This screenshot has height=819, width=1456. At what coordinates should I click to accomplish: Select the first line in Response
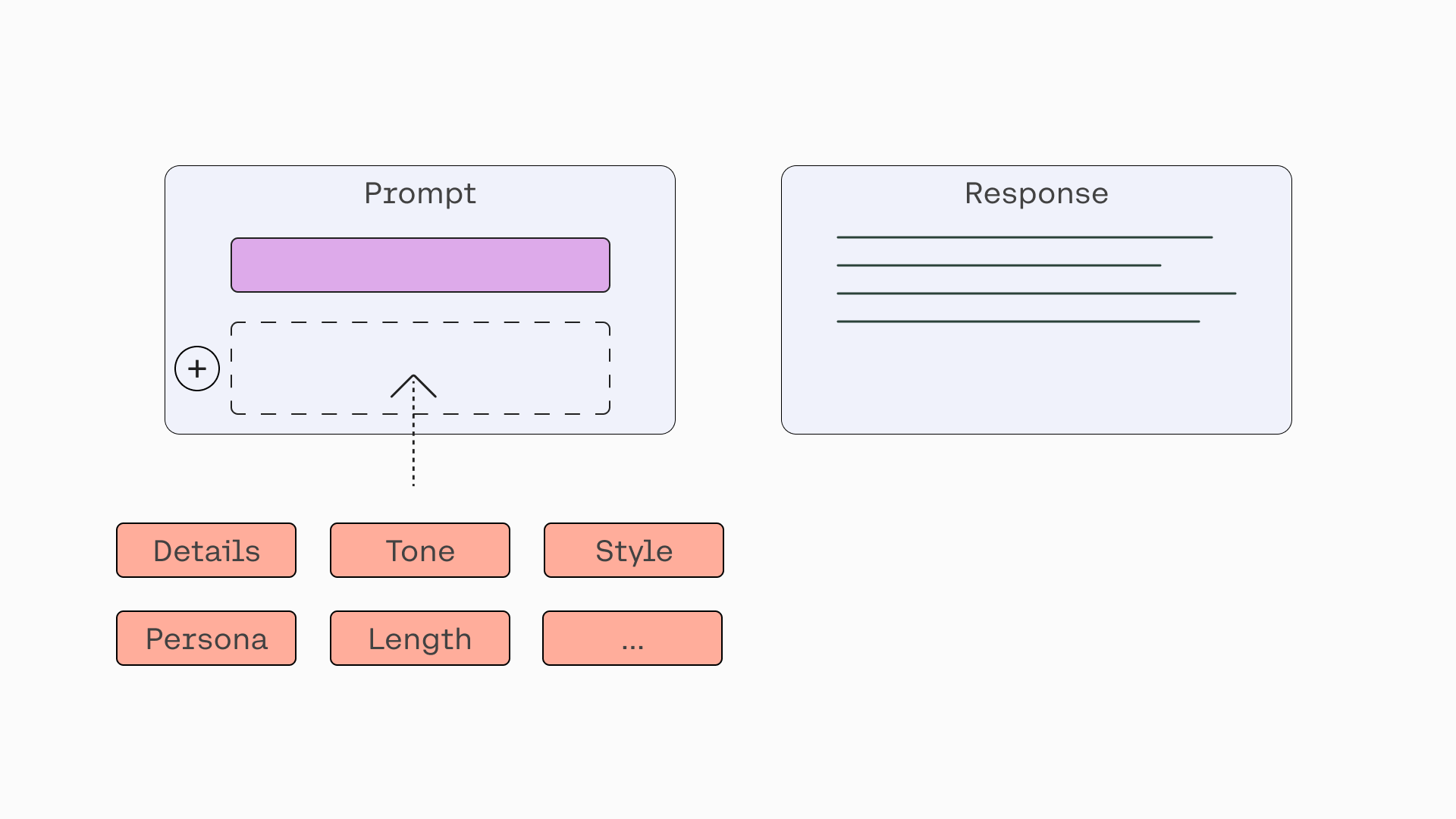point(1025,237)
